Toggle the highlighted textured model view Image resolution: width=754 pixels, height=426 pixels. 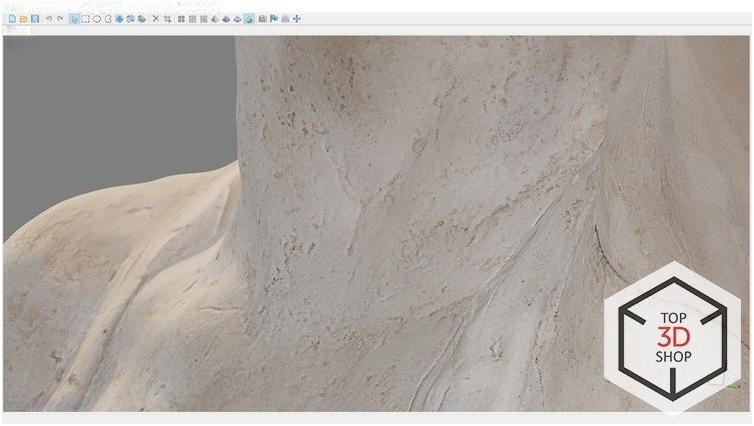point(248,19)
